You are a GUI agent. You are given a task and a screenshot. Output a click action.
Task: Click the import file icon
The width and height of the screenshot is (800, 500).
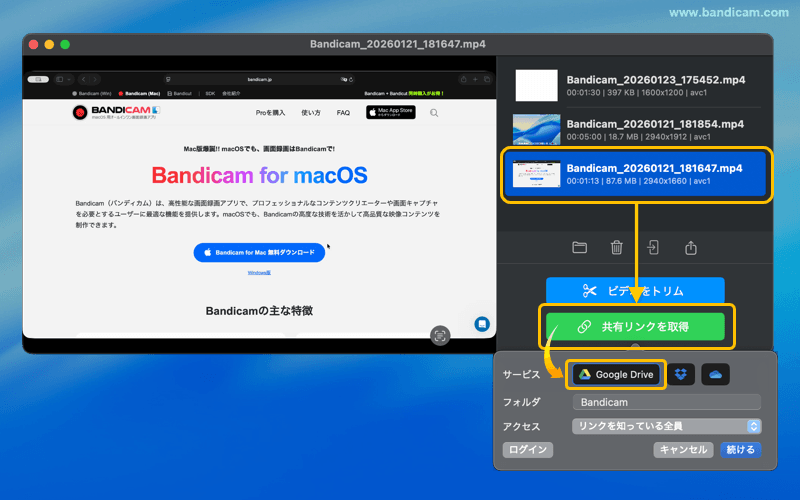click(653, 248)
